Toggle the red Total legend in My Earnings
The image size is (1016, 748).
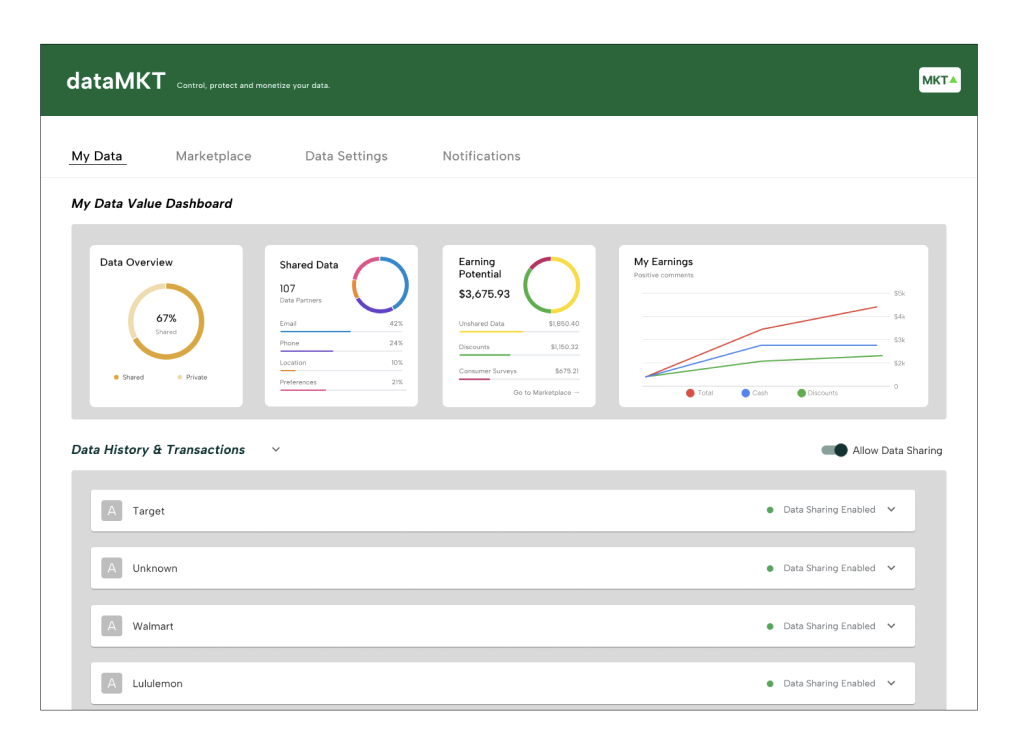(x=690, y=393)
